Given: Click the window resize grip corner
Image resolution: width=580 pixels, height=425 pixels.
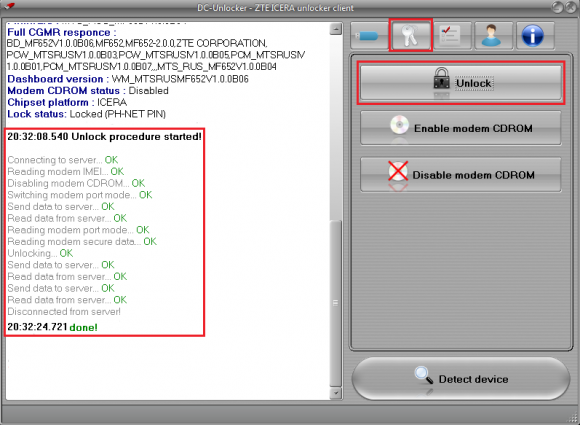Looking at the screenshot, I should 573,418.
